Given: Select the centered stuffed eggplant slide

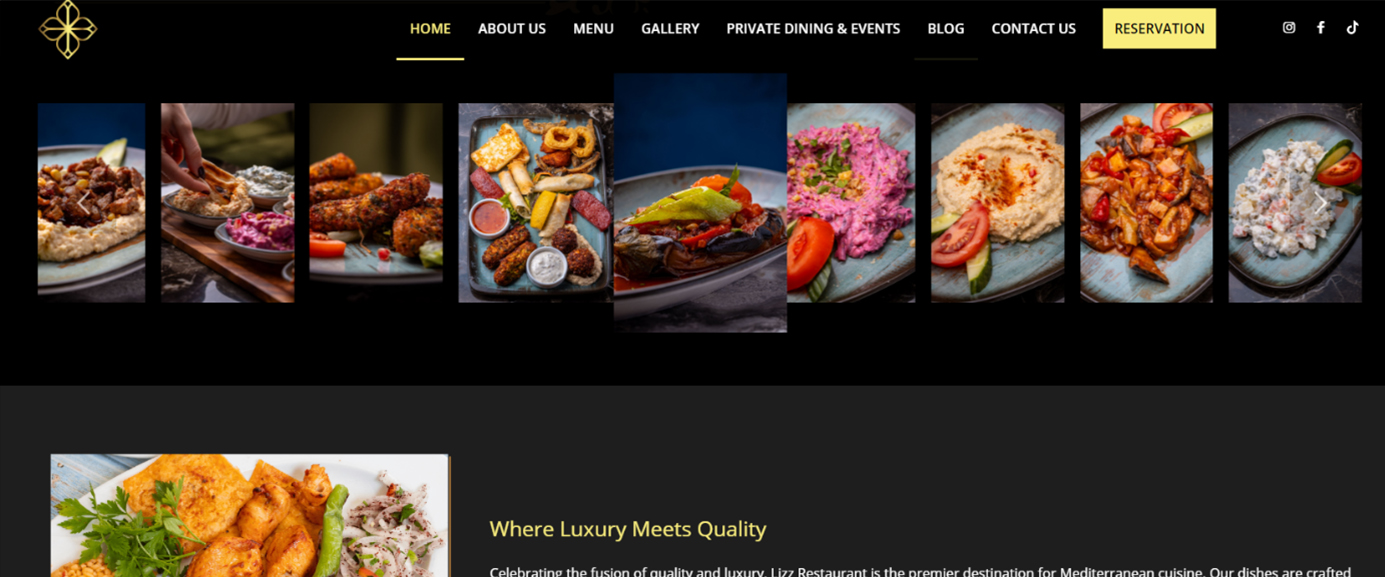Looking at the screenshot, I should pos(700,203).
